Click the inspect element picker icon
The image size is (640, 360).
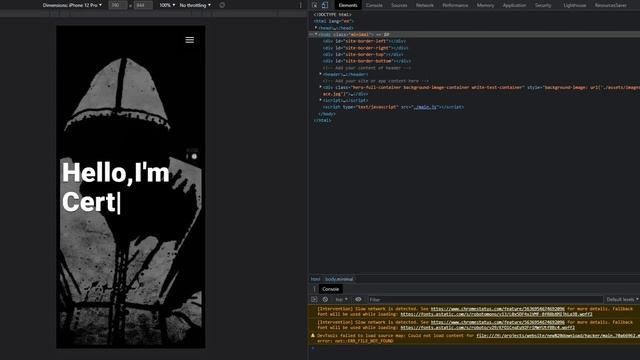point(315,5)
